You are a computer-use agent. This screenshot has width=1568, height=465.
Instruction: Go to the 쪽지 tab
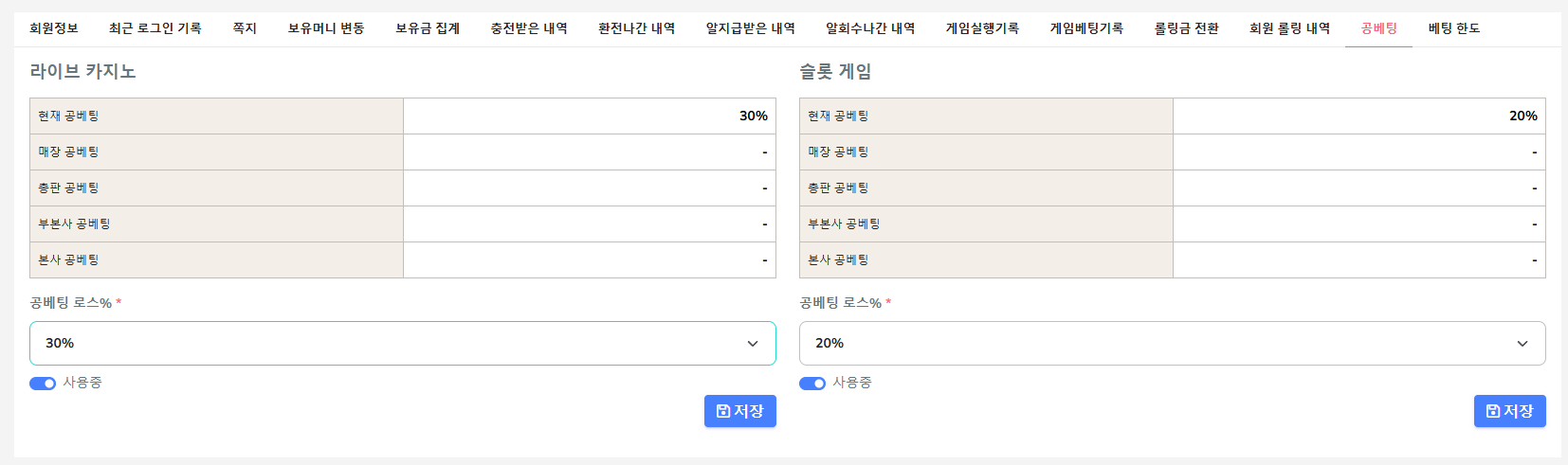click(x=245, y=28)
